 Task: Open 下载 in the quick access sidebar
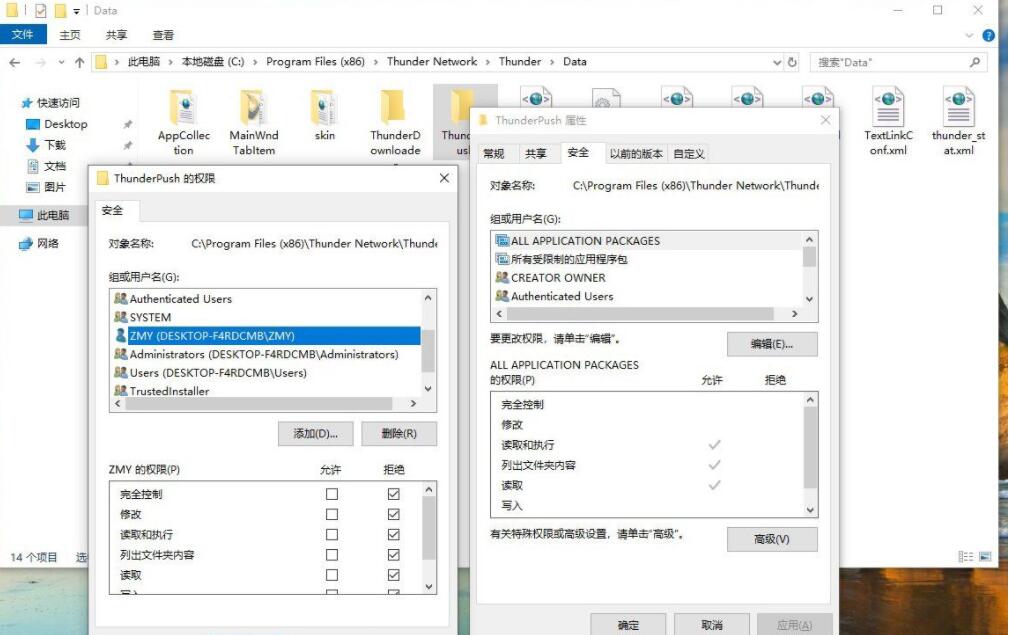pos(55,145)
